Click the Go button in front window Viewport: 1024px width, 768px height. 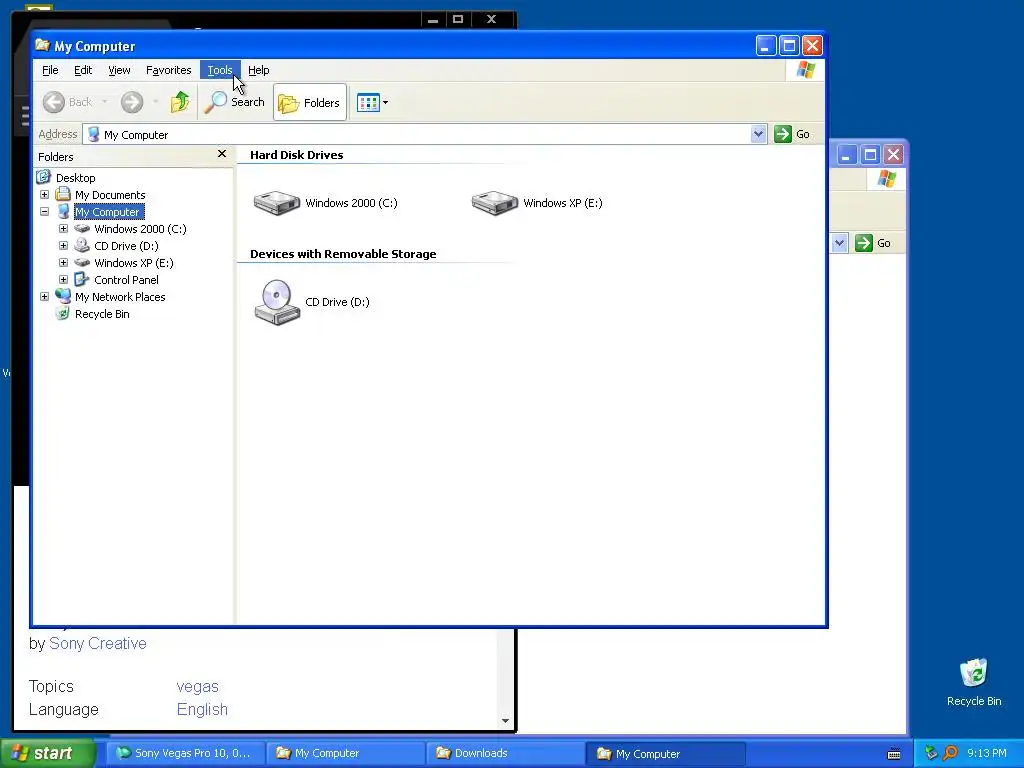point(792,134)
